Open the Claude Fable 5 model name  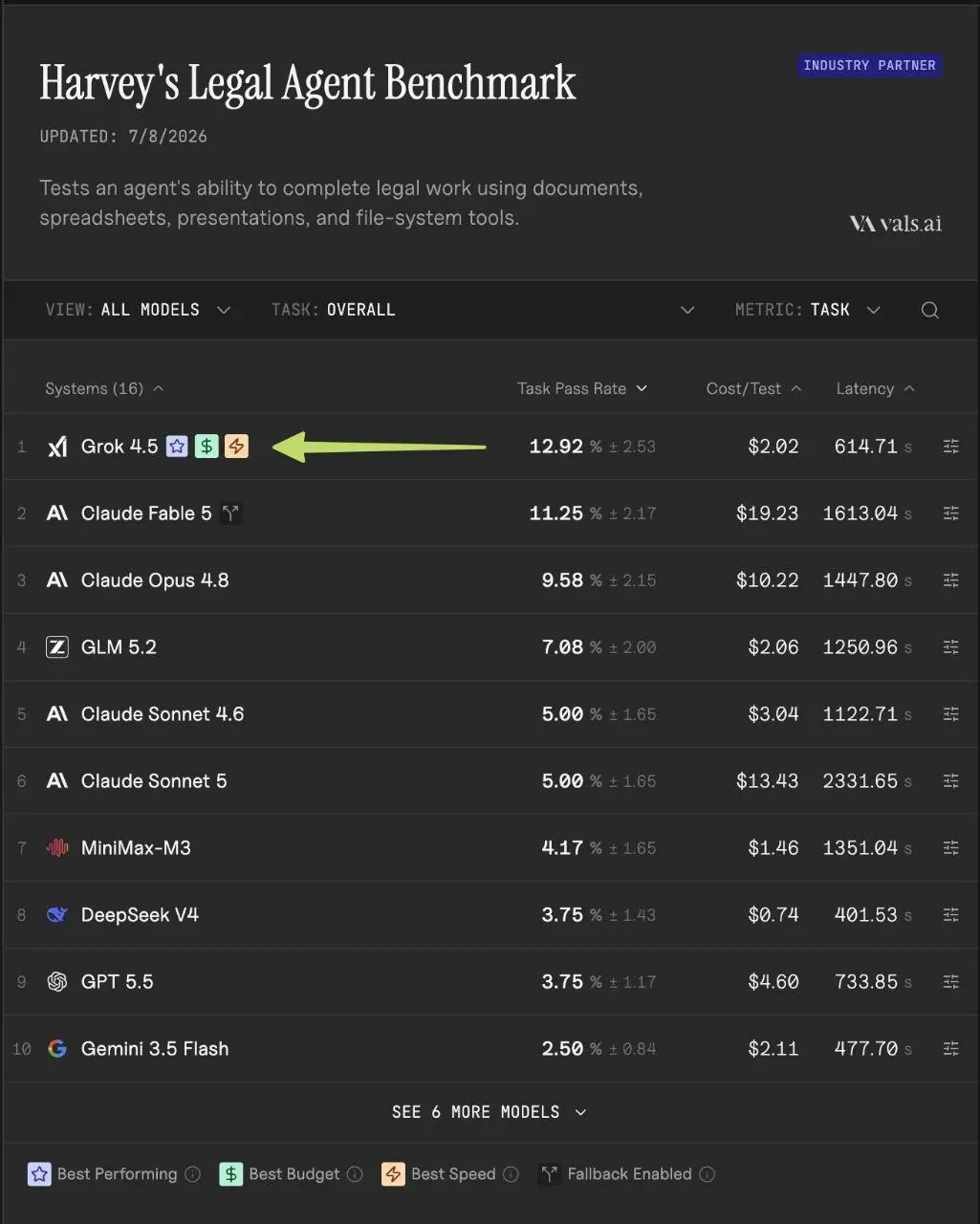click(x=146, y=514)
